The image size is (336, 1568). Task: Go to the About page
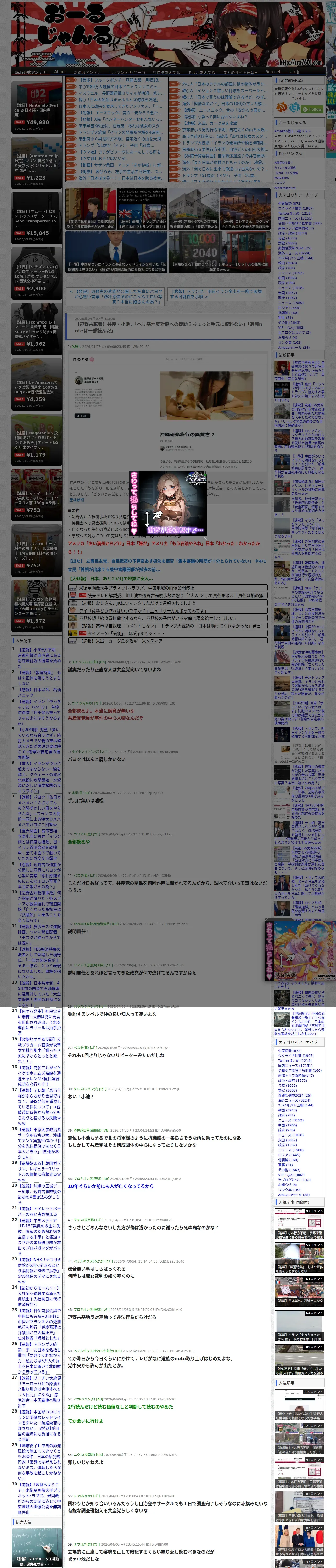60,72
